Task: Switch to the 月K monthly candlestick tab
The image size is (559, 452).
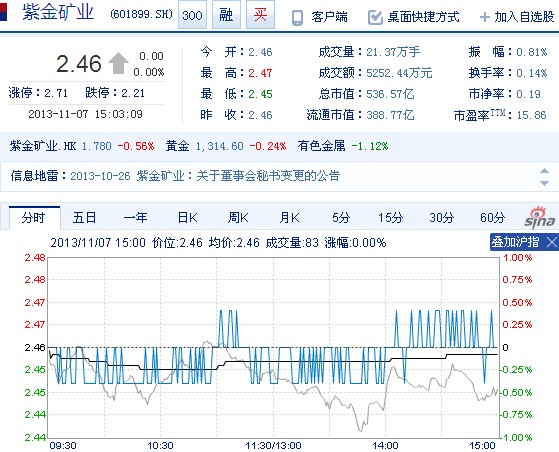Action: tap(289, 217)
